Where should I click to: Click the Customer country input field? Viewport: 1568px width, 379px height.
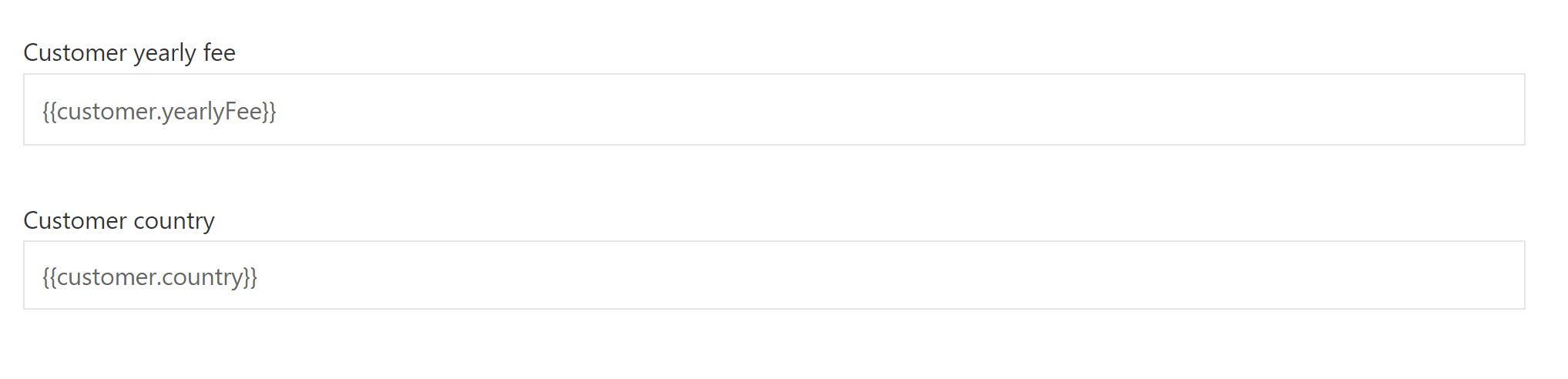[774, 275]
